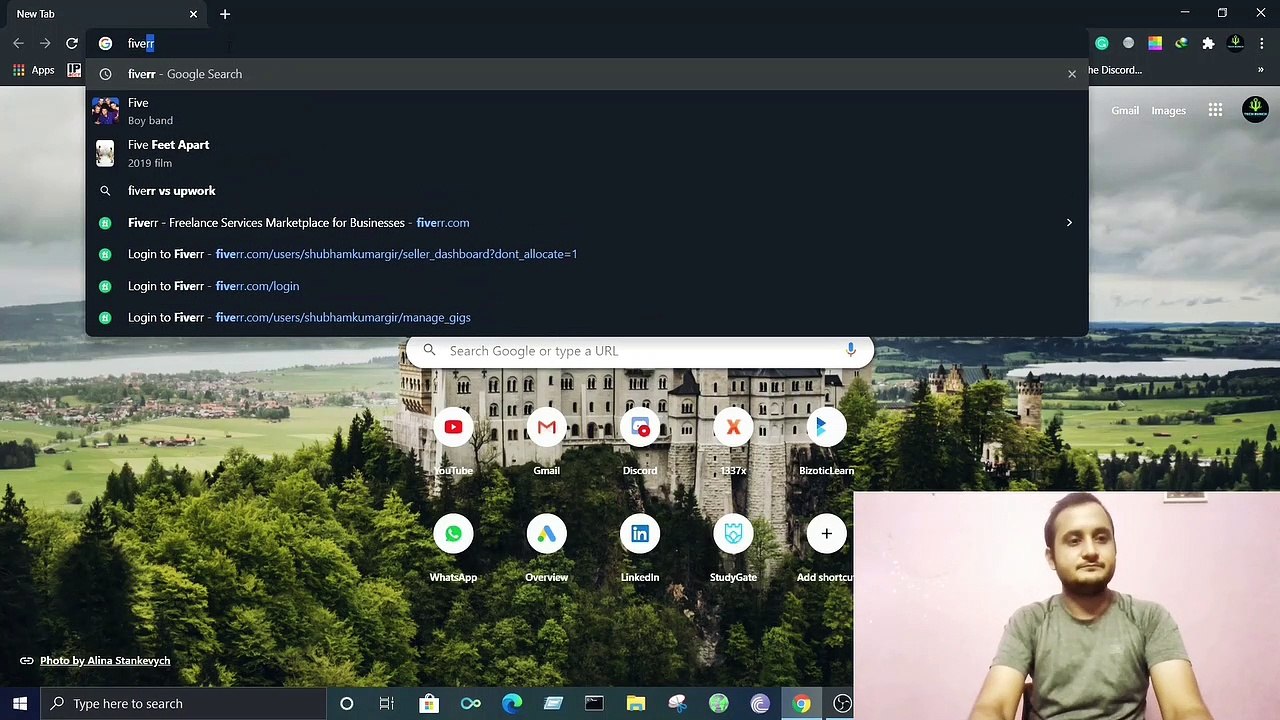Open the Gmail link at top right
Viewport: 1280px width, 720px height.
[1125, 111]
